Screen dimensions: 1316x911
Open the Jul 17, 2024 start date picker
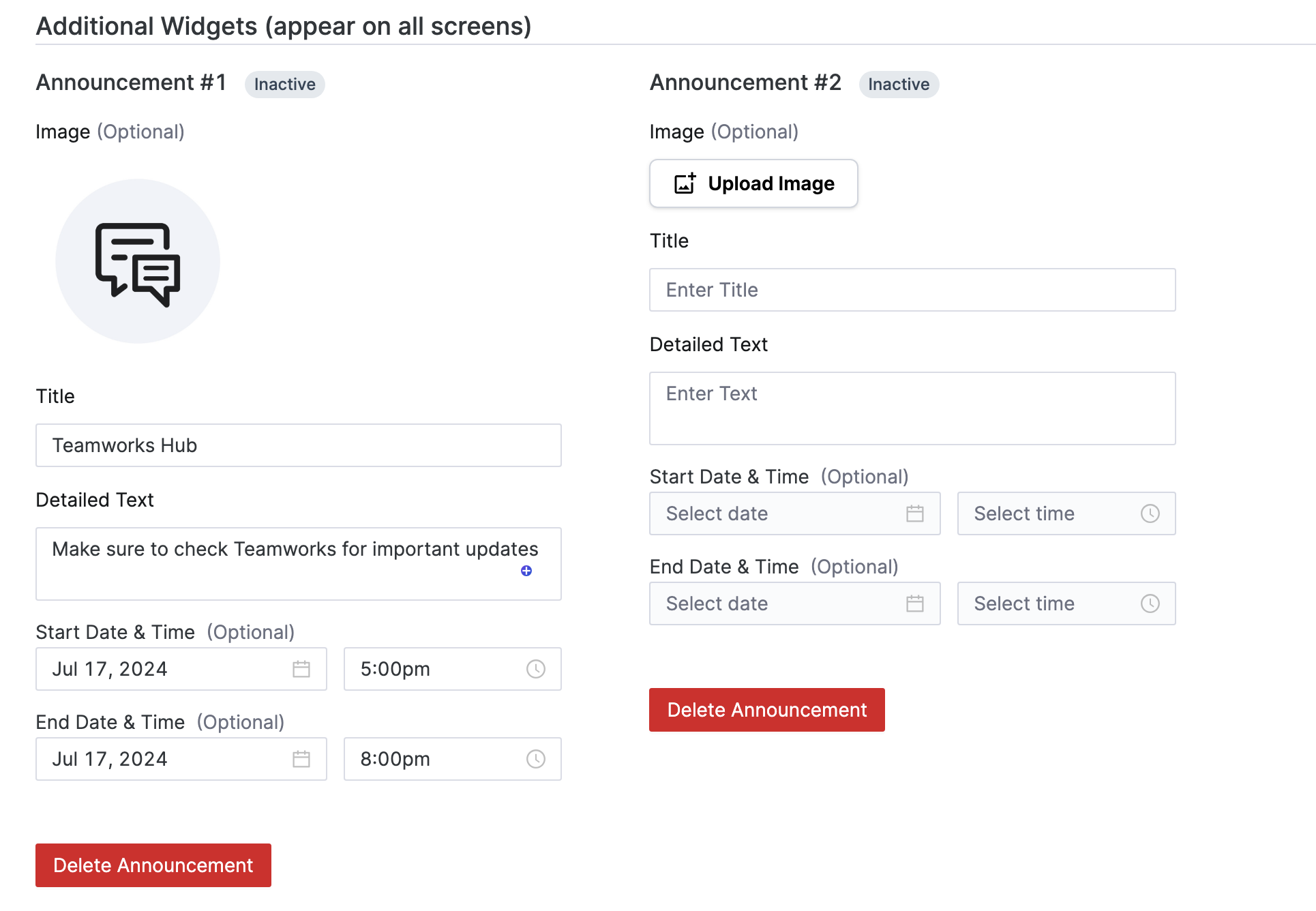(x=164, y=669)
